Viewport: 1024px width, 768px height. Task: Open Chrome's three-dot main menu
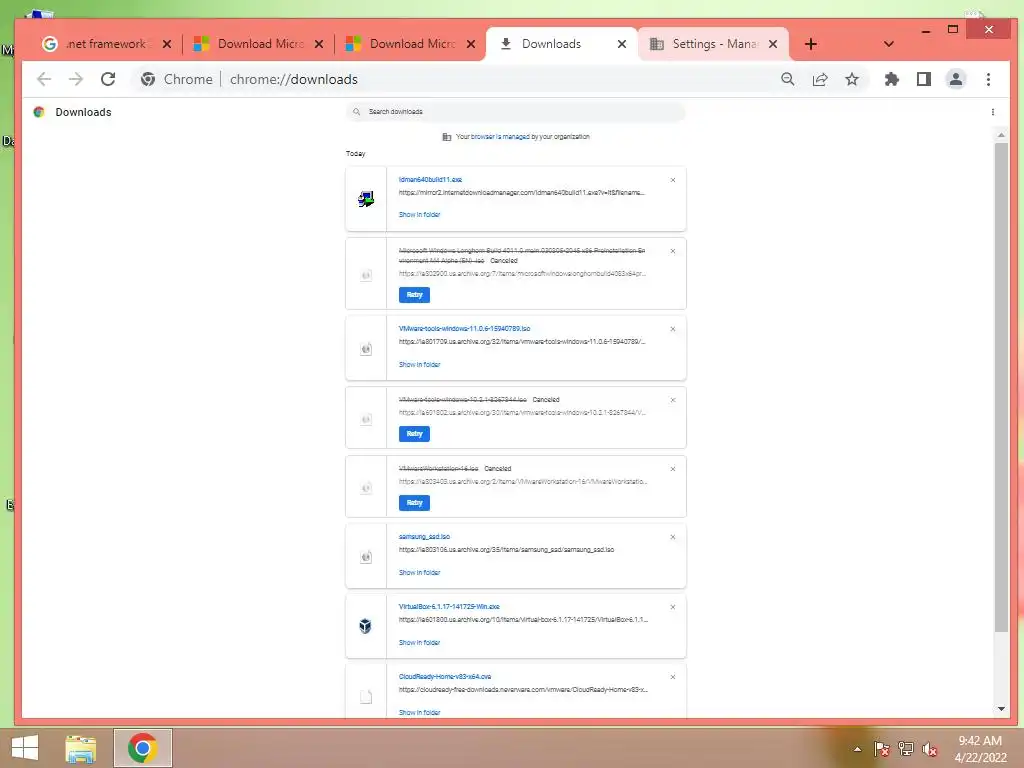[988, 79]
